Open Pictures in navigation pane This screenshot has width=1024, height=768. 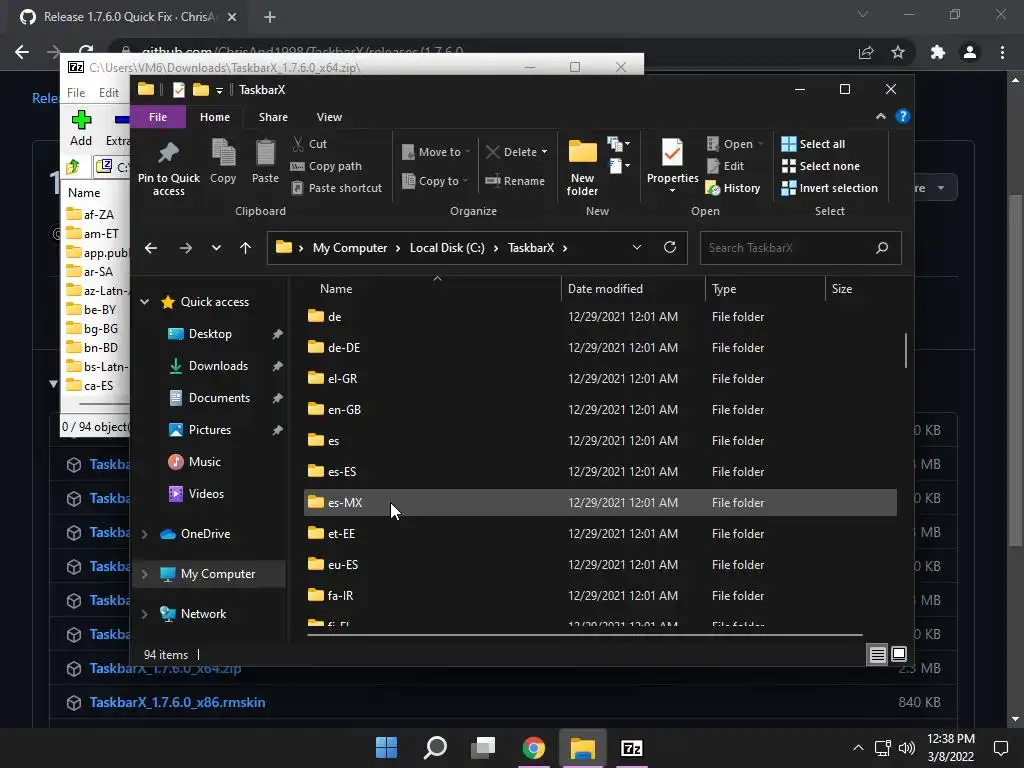coord(209,430)
